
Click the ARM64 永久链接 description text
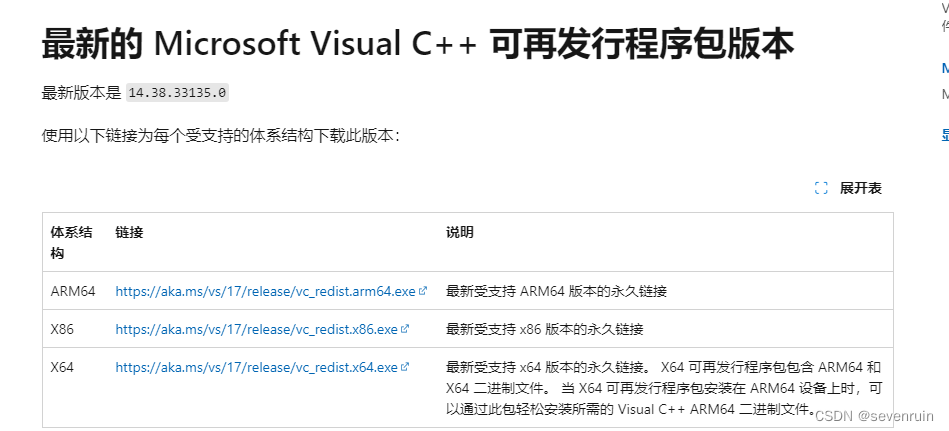pyautogui.click(x=556, y=291)
